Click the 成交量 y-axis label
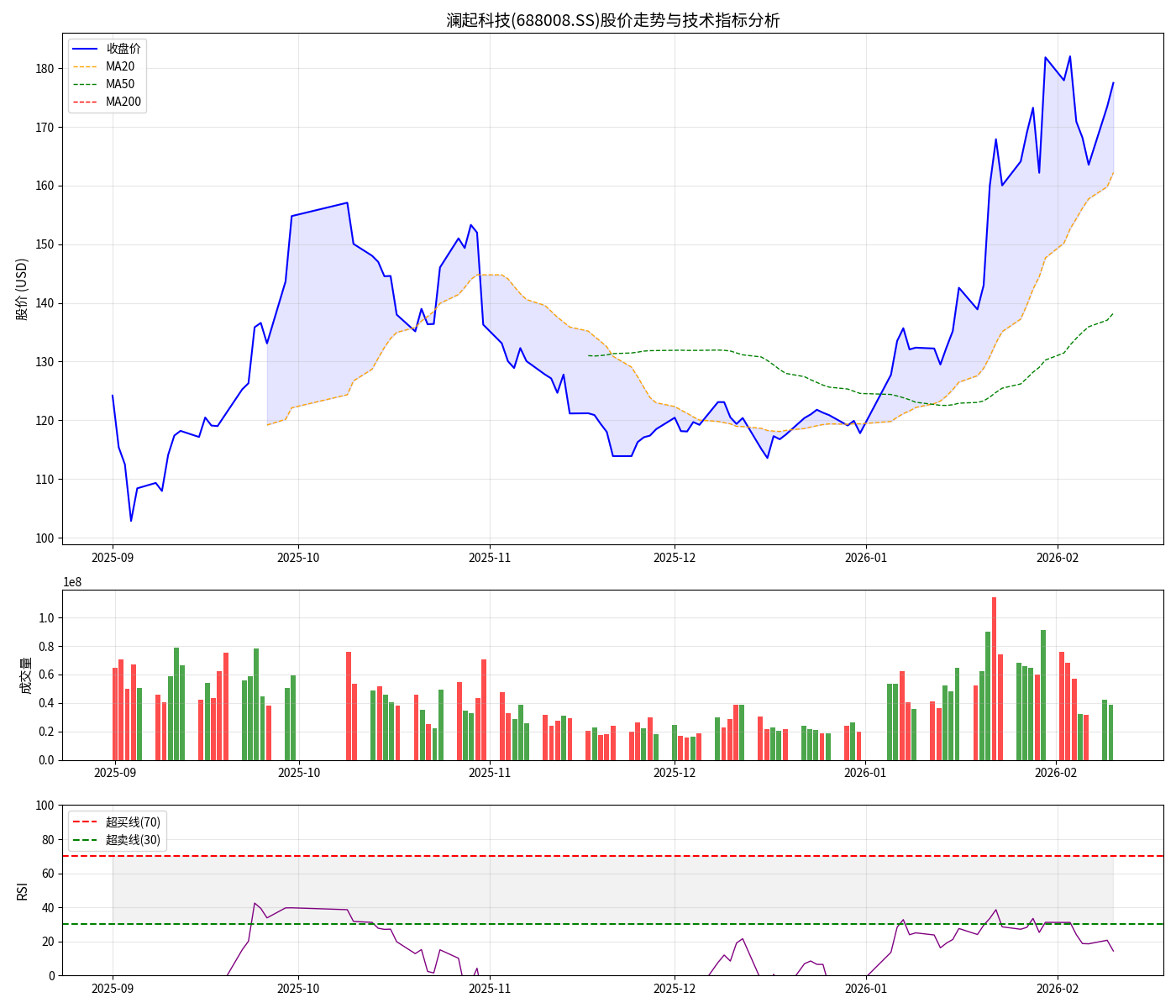This screenshot has height=1008, width=1176. pos(25,675)
